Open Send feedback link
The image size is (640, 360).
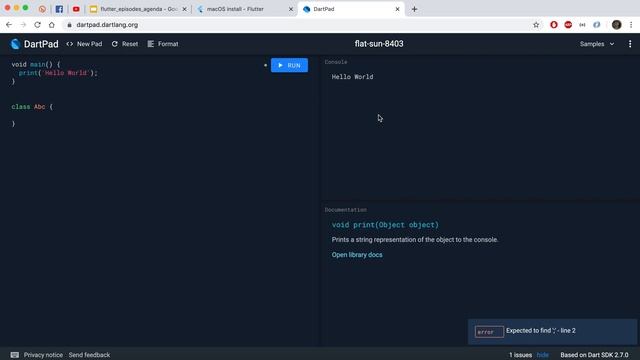(89, 355)
